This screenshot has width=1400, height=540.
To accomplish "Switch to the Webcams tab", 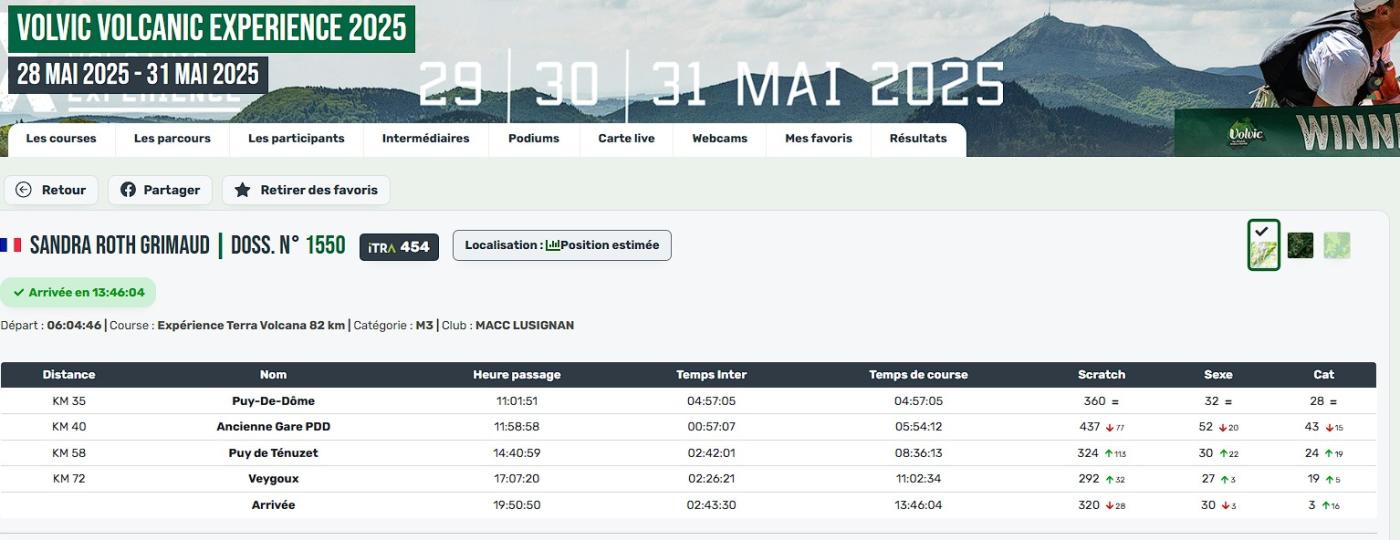I will (719, 139).
